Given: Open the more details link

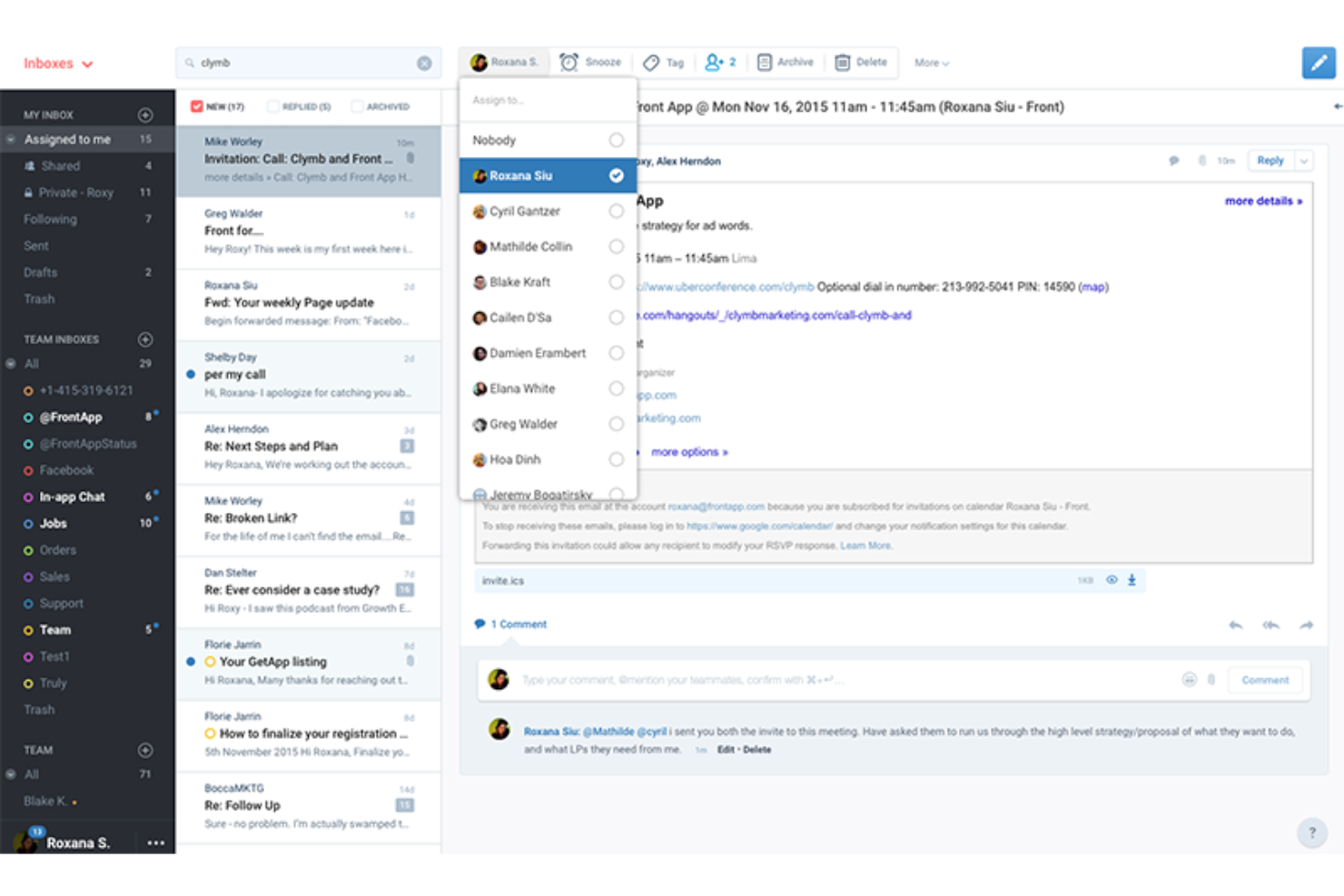Looking at the screenshot, I should [1261, 200].
